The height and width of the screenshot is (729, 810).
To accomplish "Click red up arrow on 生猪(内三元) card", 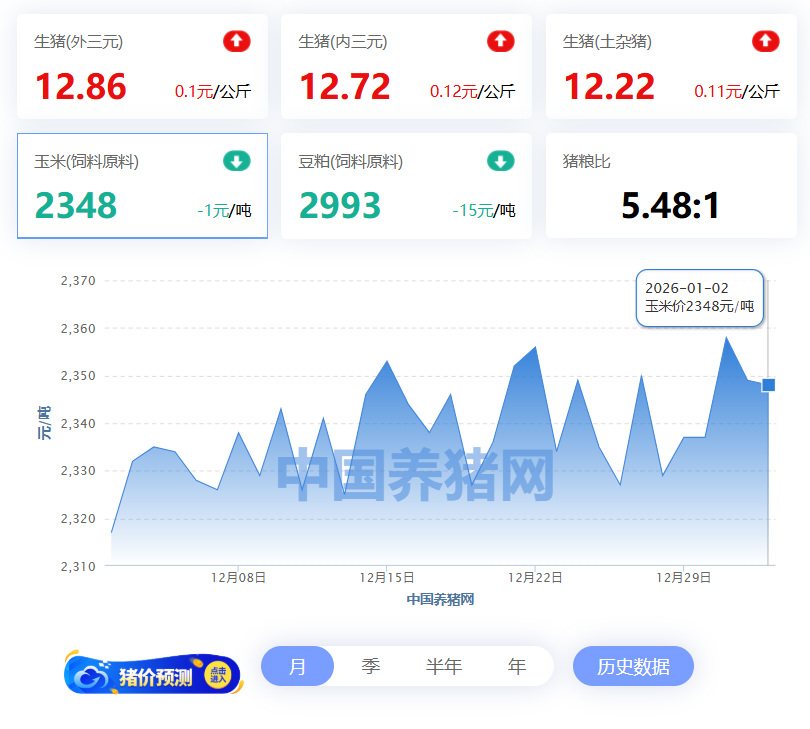I will click(x=501, y=41).
